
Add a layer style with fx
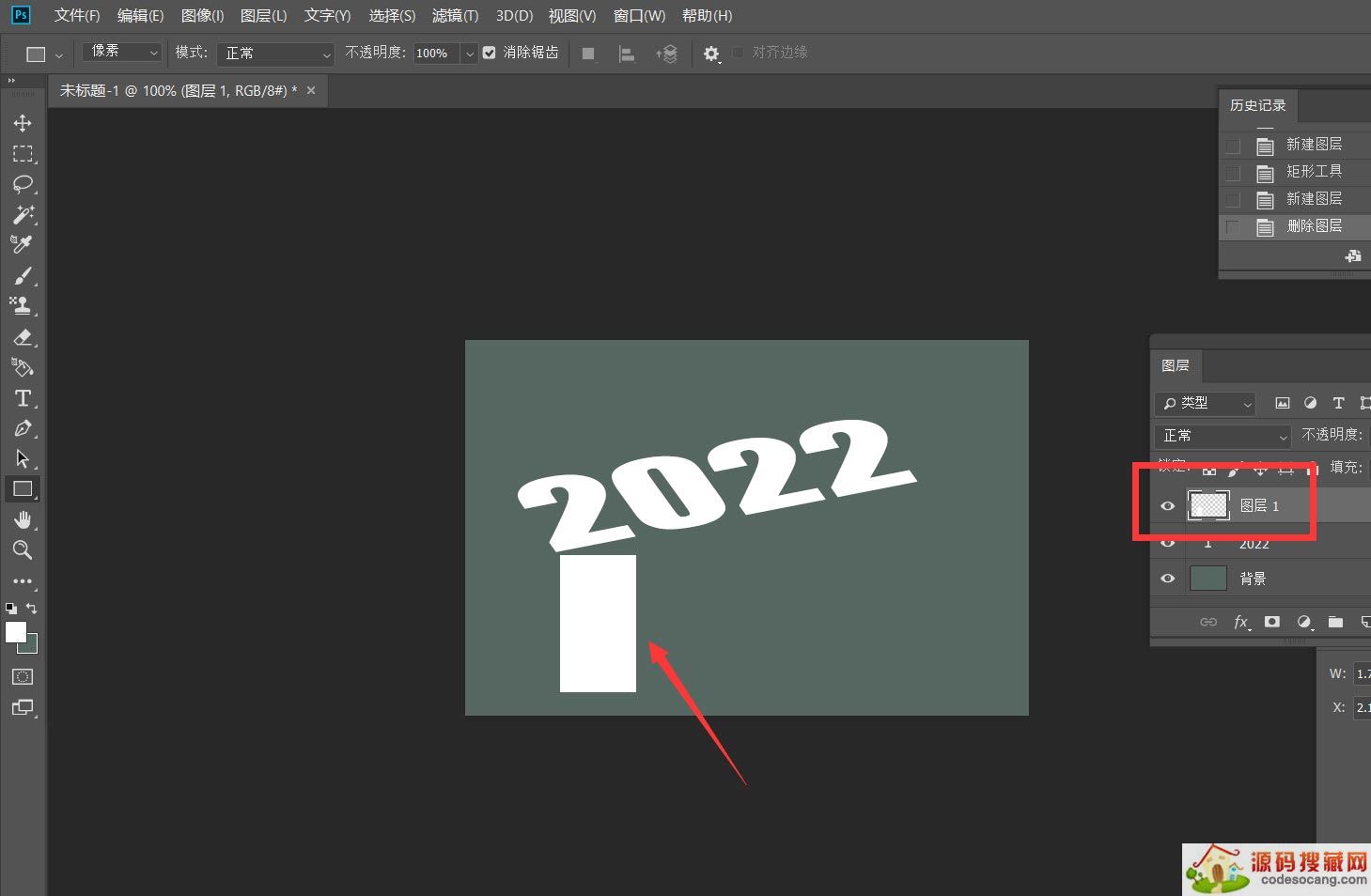[1241, 622]
